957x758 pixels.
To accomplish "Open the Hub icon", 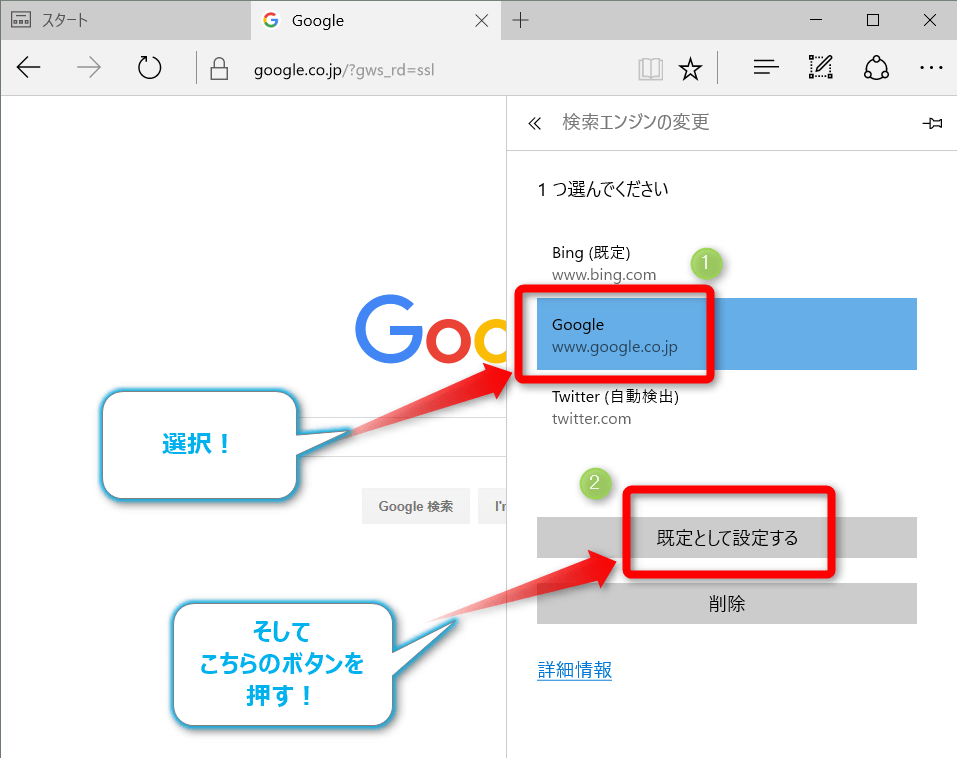I will (766, 68).
